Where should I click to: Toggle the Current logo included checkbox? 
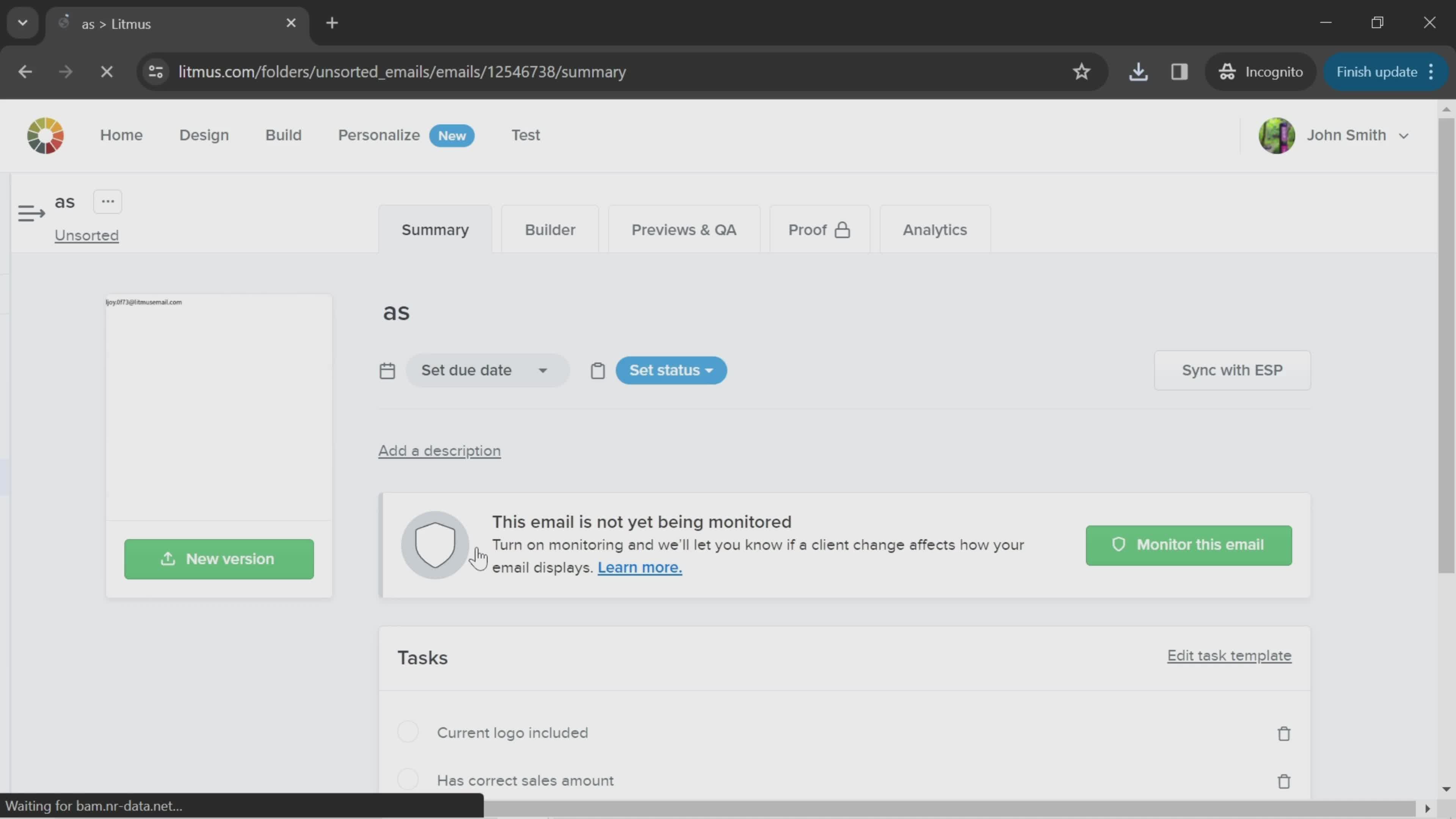(408, 732)
